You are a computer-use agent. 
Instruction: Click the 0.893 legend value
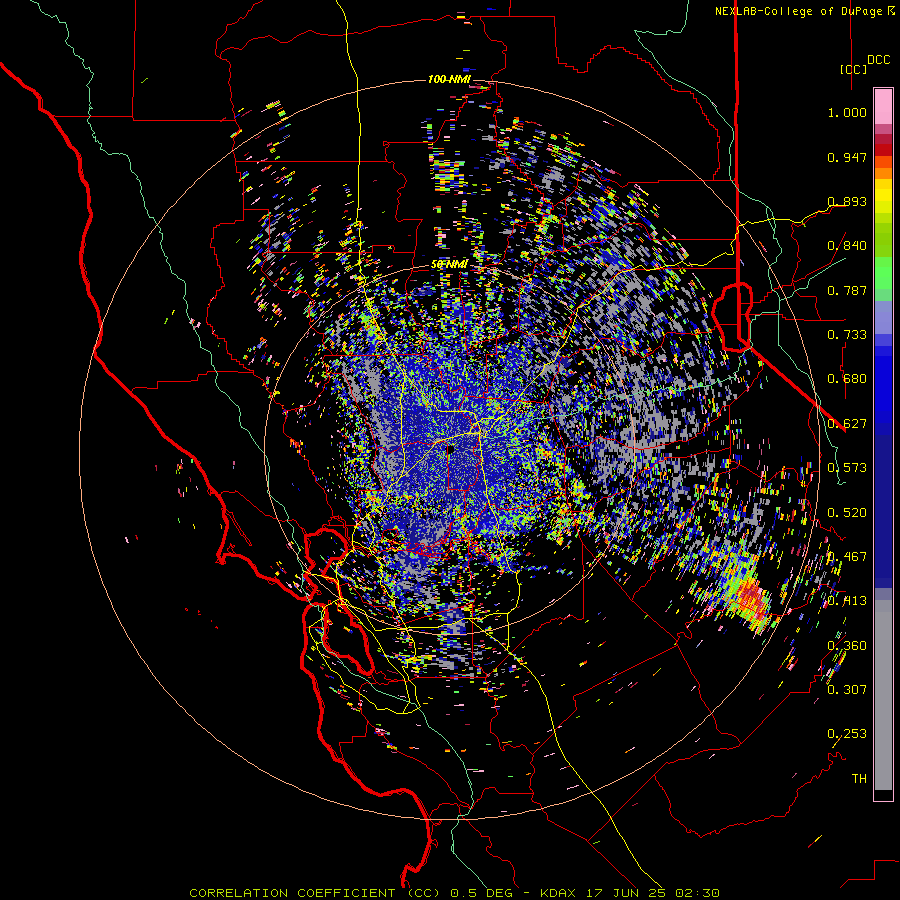pyautogui.click(x=847, y=201)
